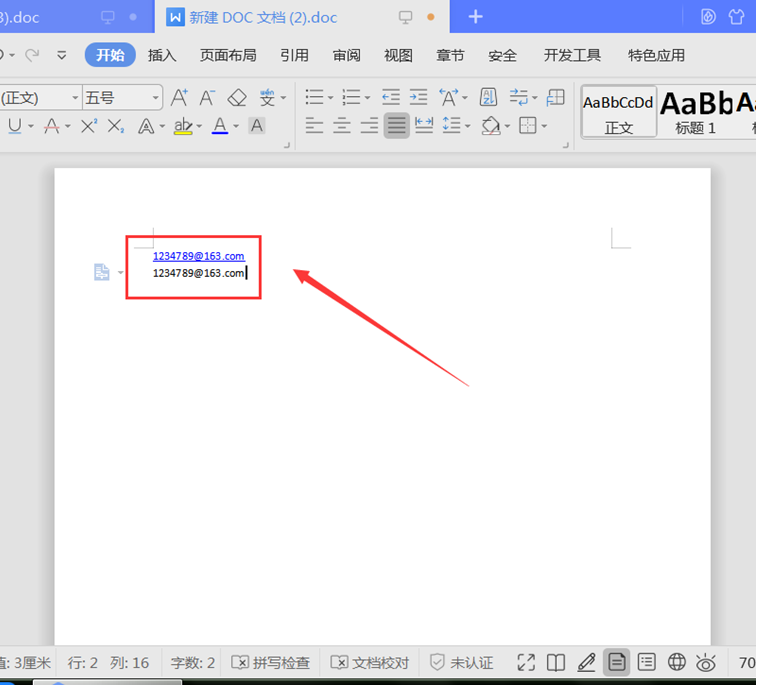The width and height of the screenshot is (757, 685).
Task: Go to the 引用 ribbon tab
Action: (294, 56)
